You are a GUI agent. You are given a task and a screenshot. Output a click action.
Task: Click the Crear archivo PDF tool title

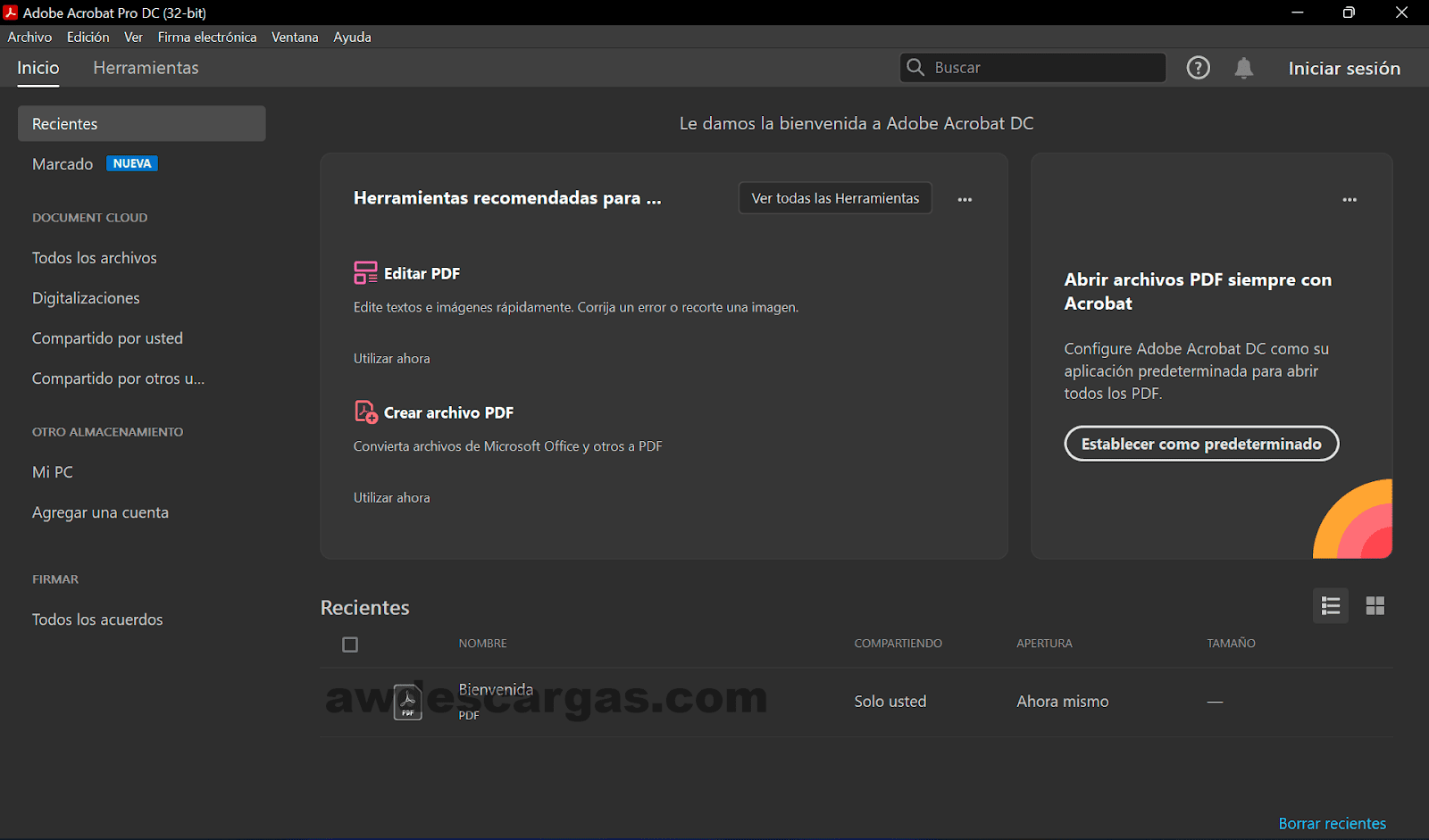pos(448,412)
